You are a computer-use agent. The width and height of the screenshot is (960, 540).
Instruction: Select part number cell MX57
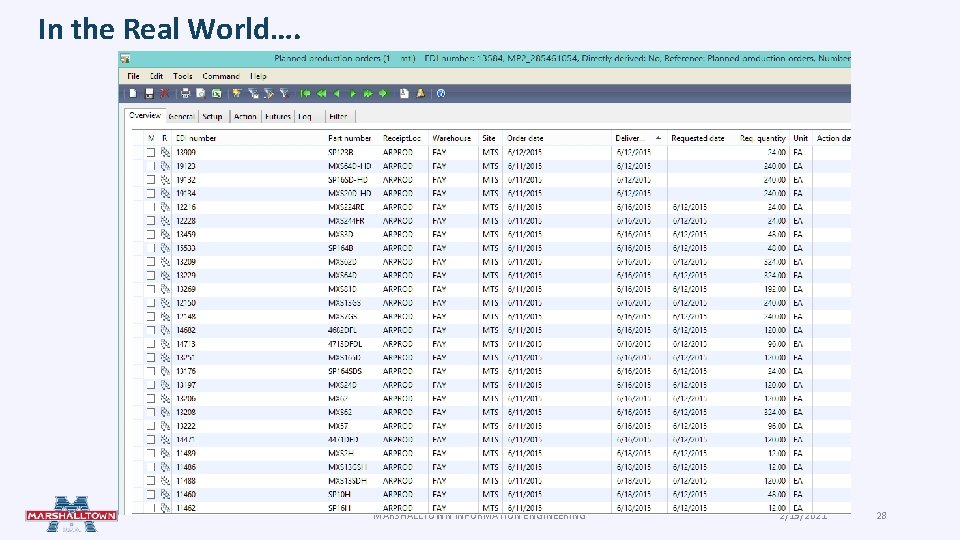tap(338, 426)
